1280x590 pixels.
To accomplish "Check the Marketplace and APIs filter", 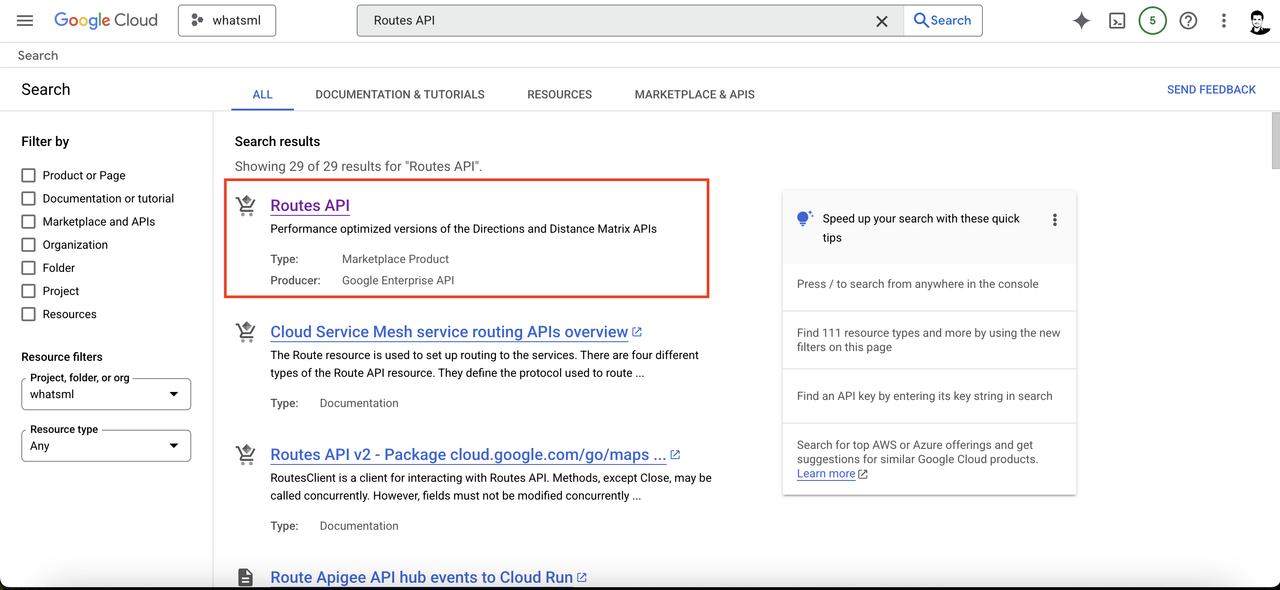I will coord(28,221).
